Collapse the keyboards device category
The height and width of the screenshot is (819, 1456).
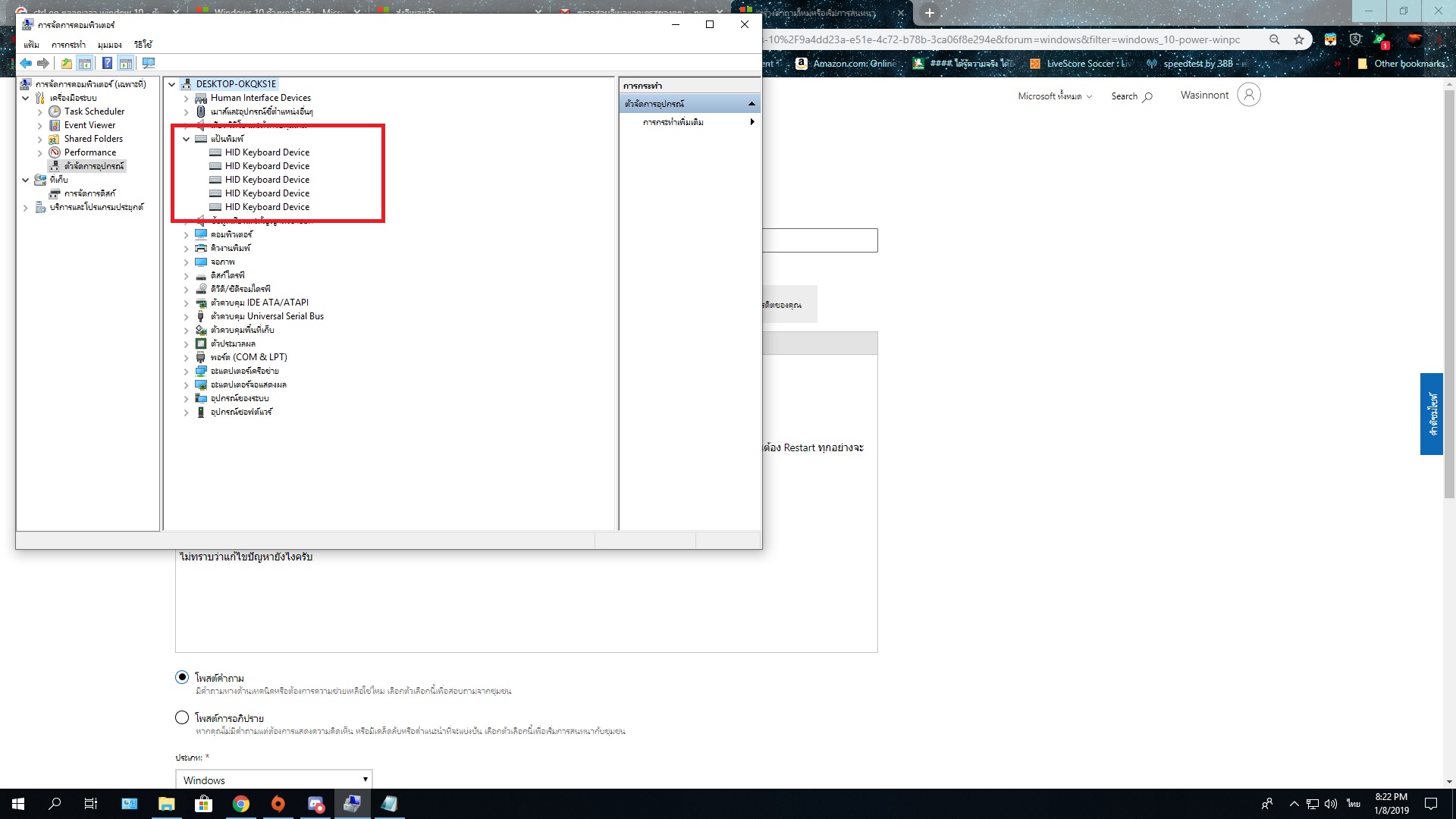[x=186, y=139]
